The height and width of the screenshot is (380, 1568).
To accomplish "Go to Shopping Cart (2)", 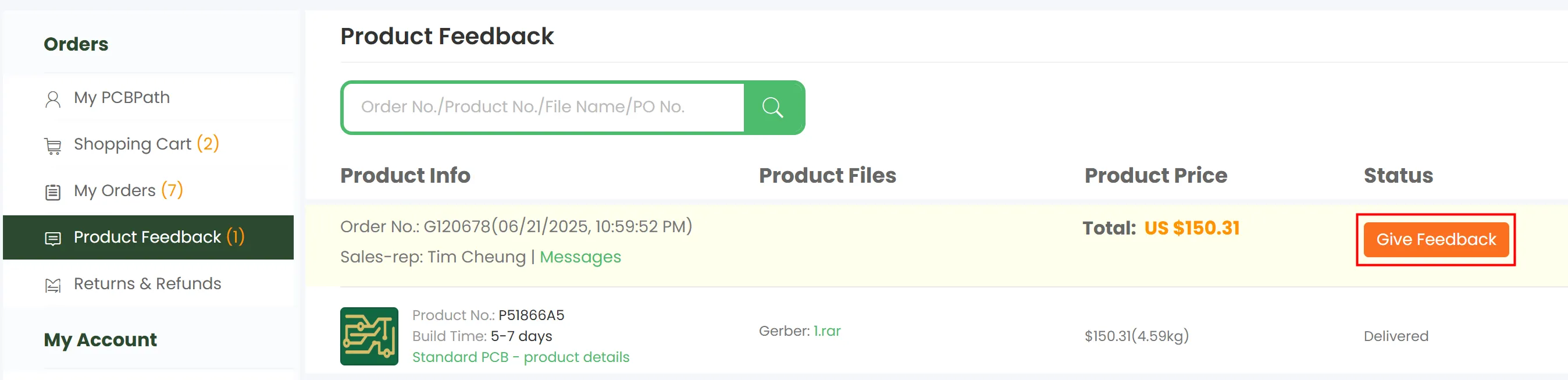I will 146,144.
